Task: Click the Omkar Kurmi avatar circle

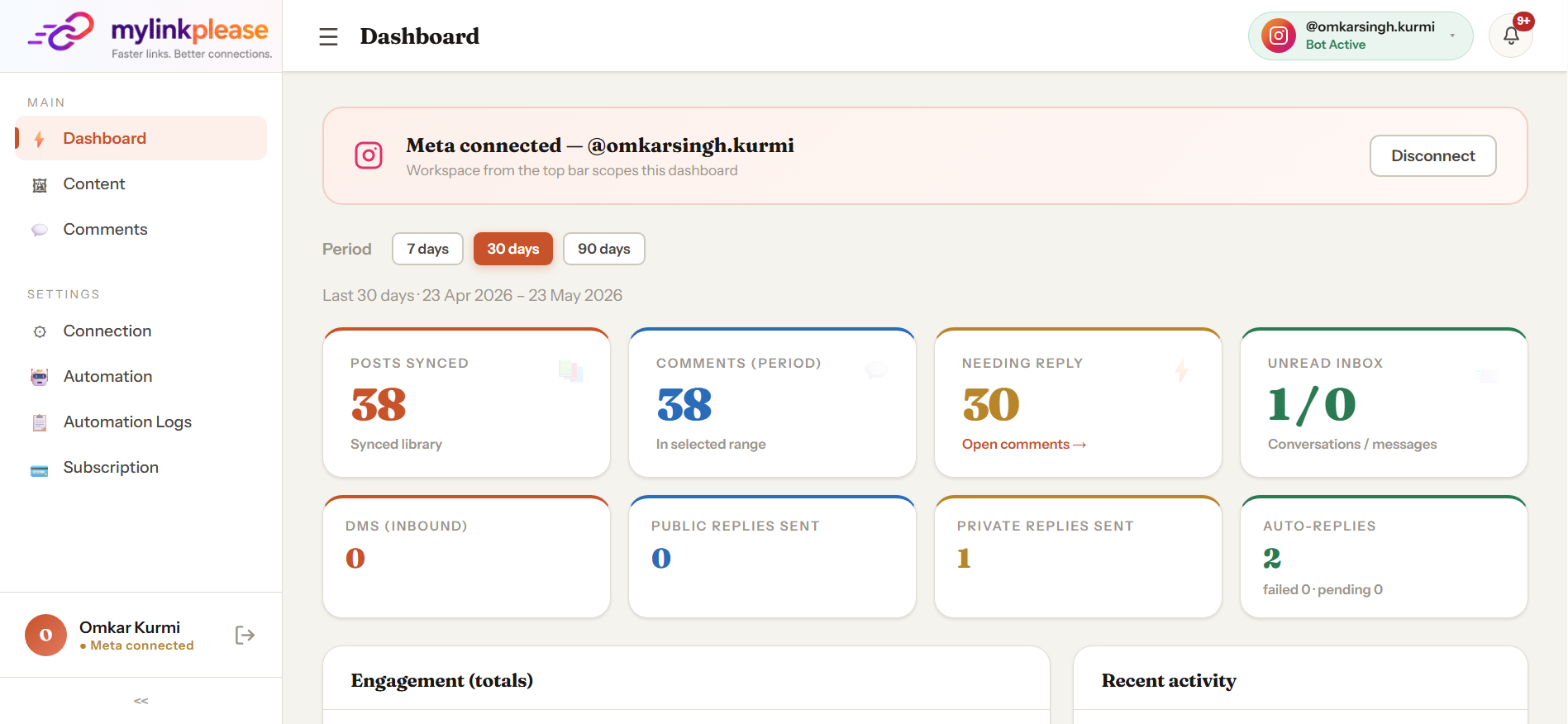Action: 45,635
